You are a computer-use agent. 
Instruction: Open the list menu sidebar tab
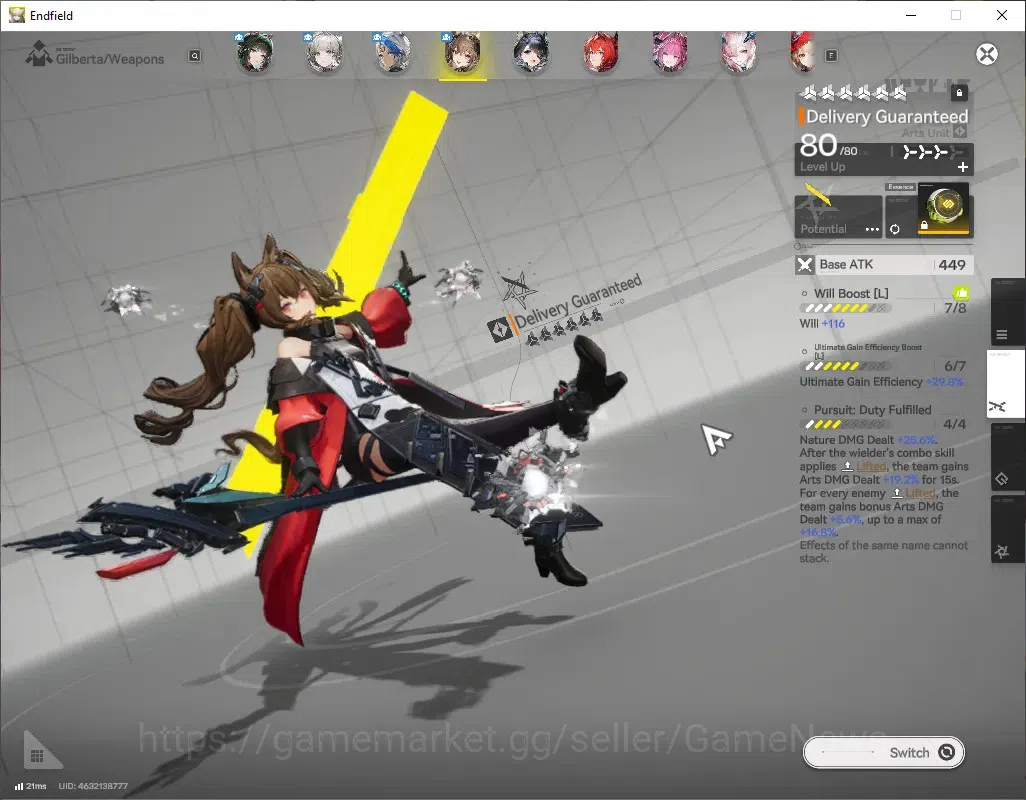(1002, 335)
